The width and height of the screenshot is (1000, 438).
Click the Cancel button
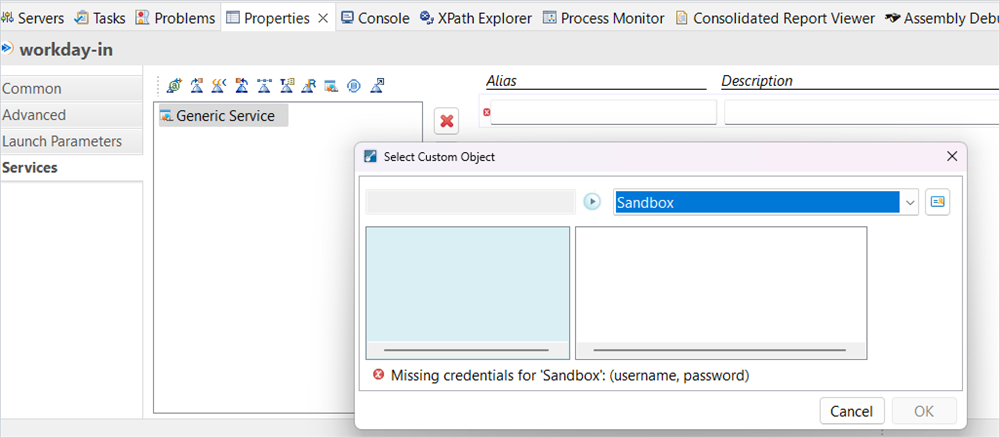pos(851,411)
